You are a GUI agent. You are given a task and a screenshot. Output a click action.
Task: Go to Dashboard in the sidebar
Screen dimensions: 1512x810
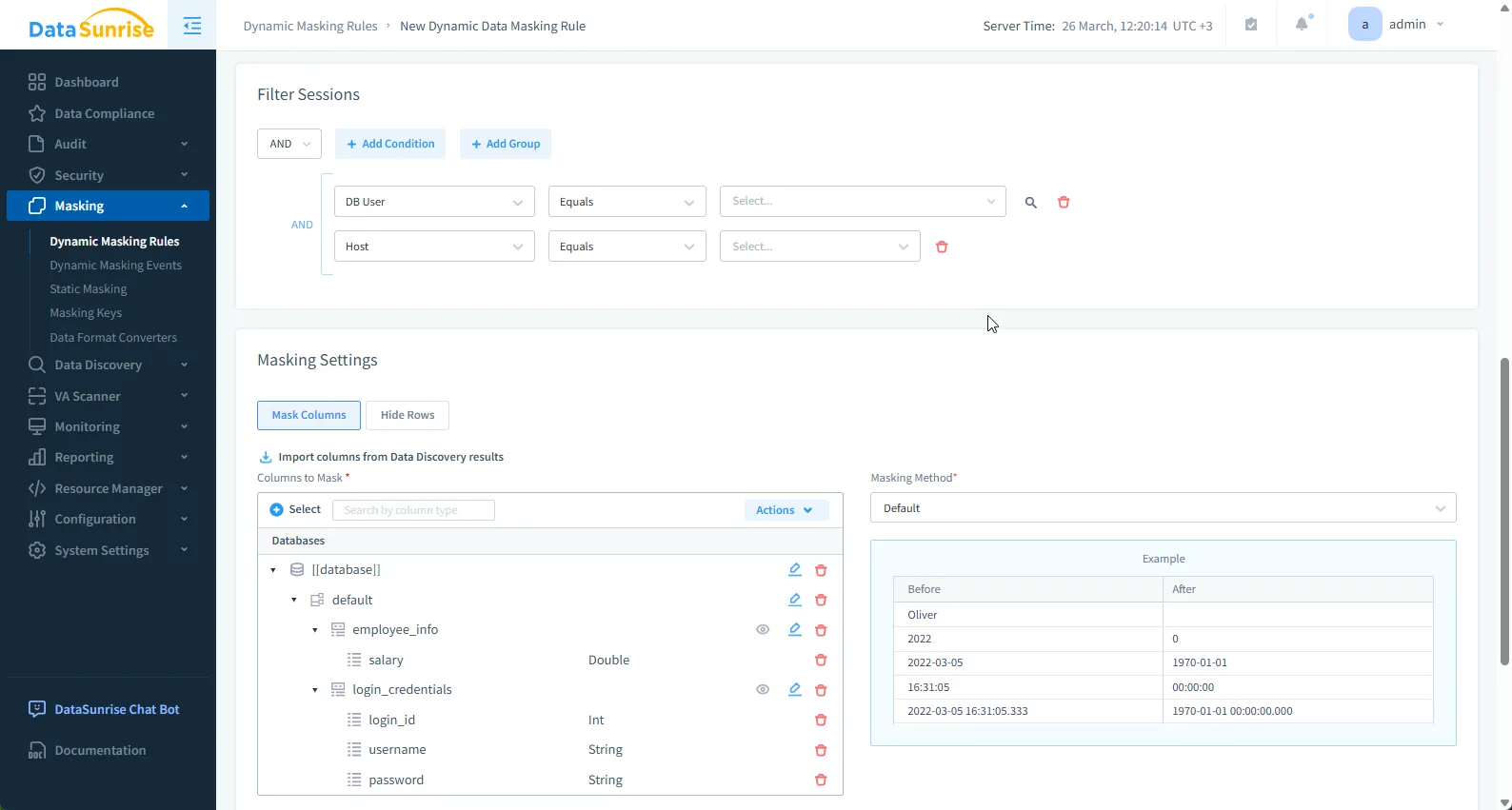(x=87, y=83)
